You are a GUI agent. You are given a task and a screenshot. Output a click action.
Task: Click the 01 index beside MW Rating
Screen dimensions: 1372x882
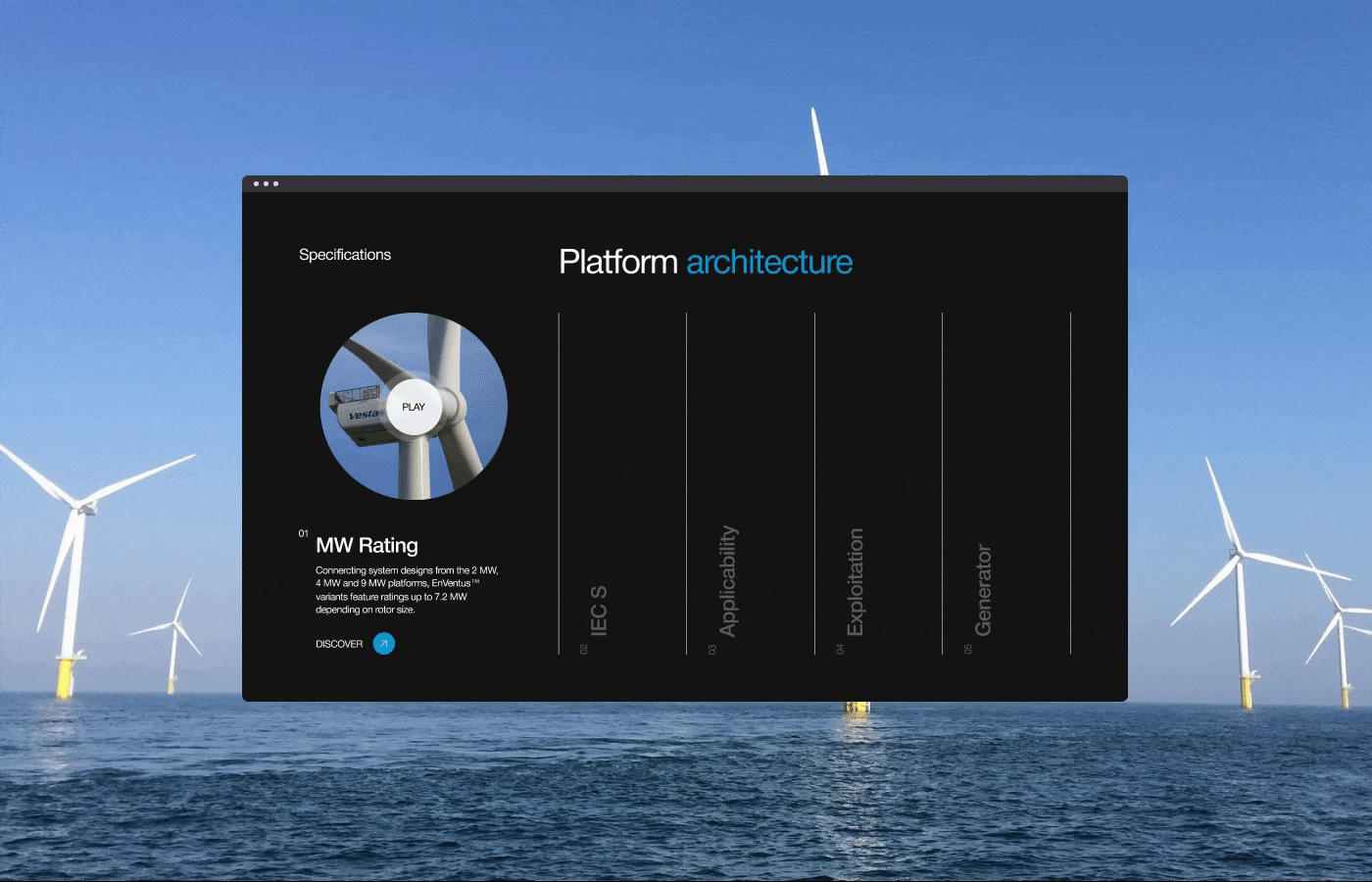(x=303, y=534)
